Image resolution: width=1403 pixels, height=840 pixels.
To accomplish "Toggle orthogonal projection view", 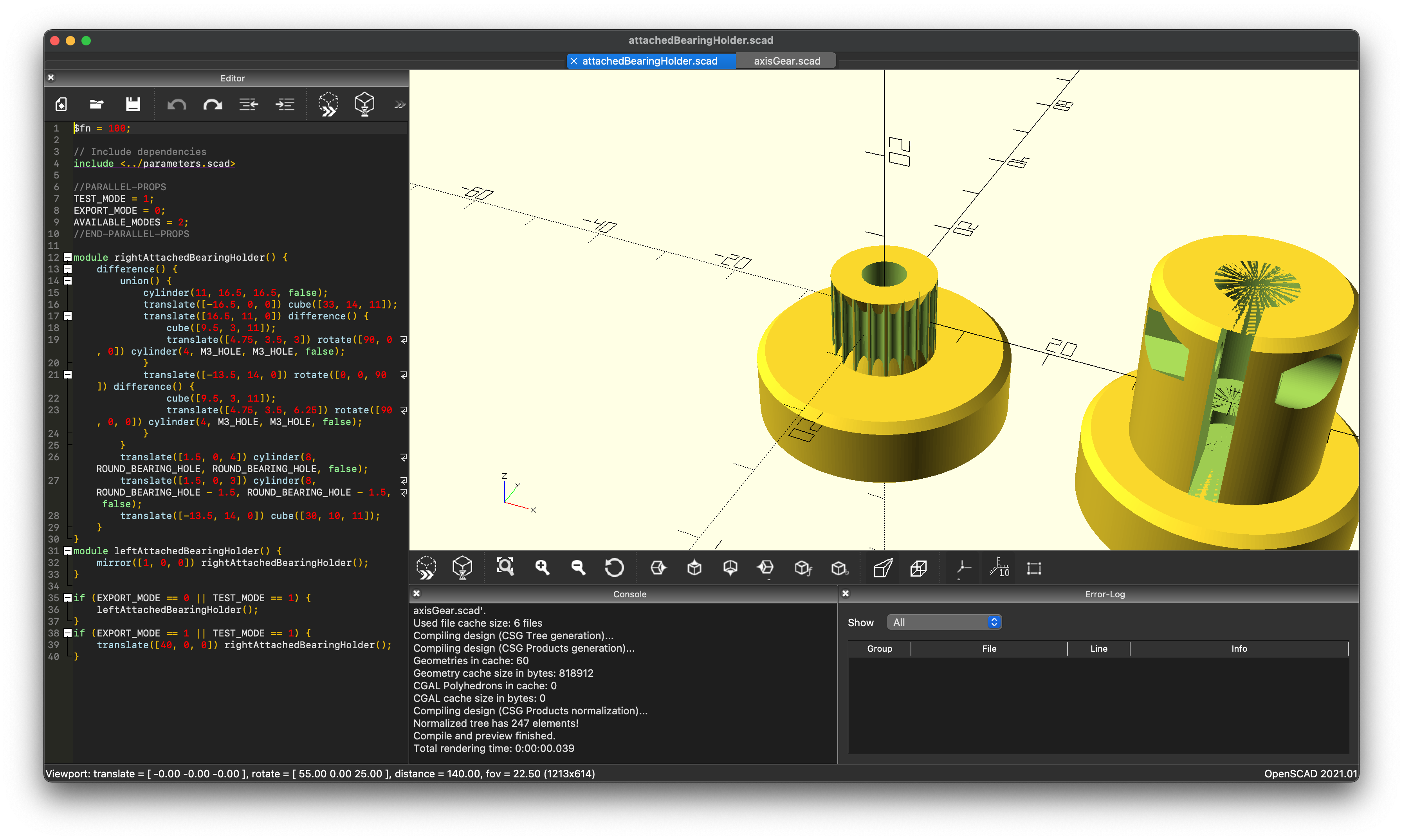I will [x=918, y=568].
